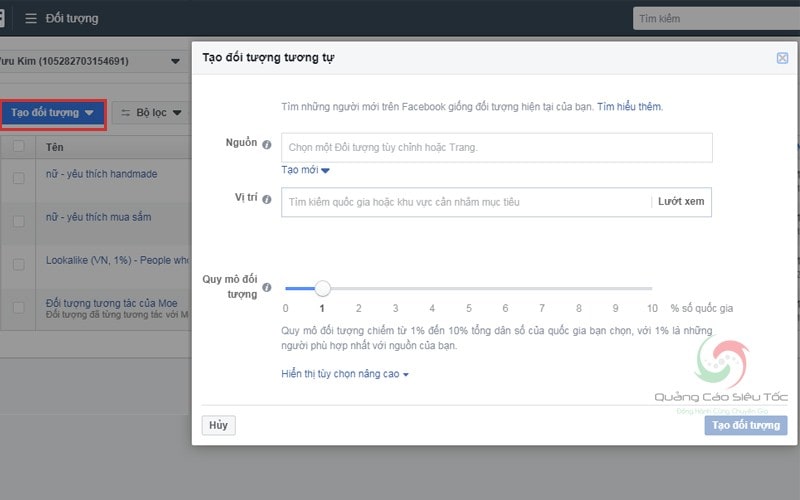
Task: Open Đối tượng tương tác của Moe audience
Action: [x=112, y=303]
